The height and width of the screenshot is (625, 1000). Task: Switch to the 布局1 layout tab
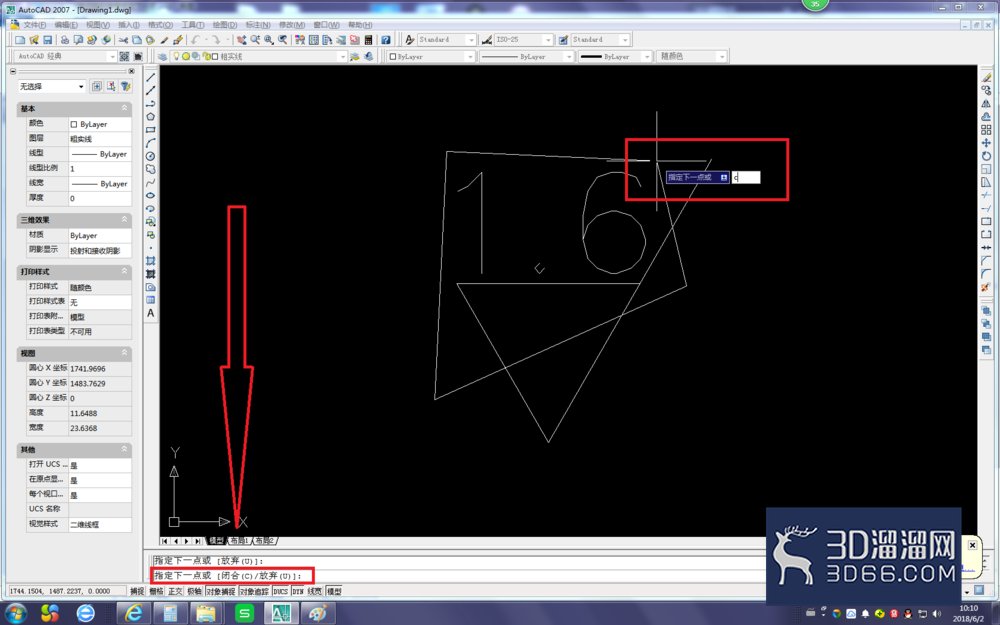239,541
